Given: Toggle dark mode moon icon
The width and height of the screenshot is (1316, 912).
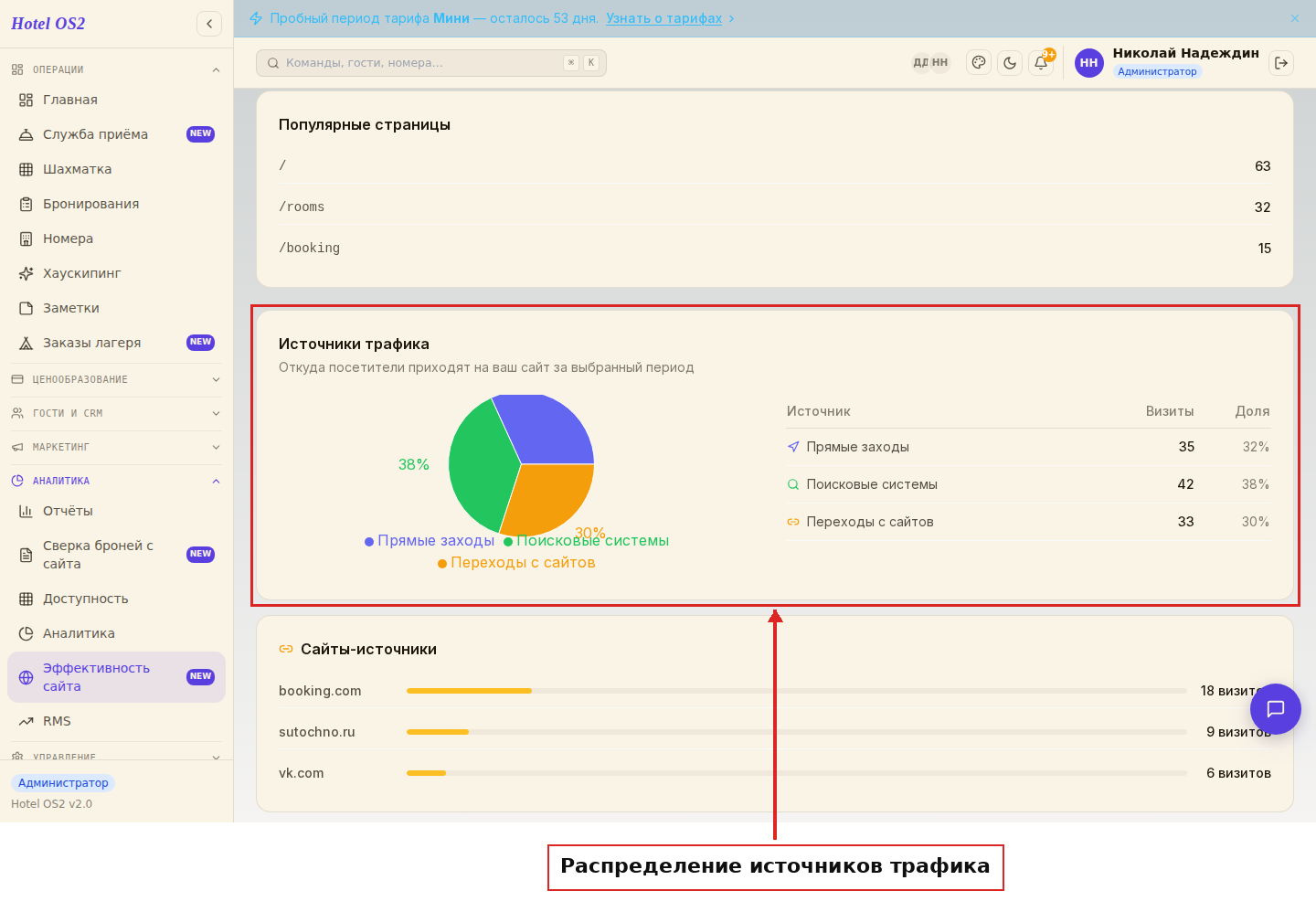Looking at the screenshot, I should click(x=1010, y=62).
